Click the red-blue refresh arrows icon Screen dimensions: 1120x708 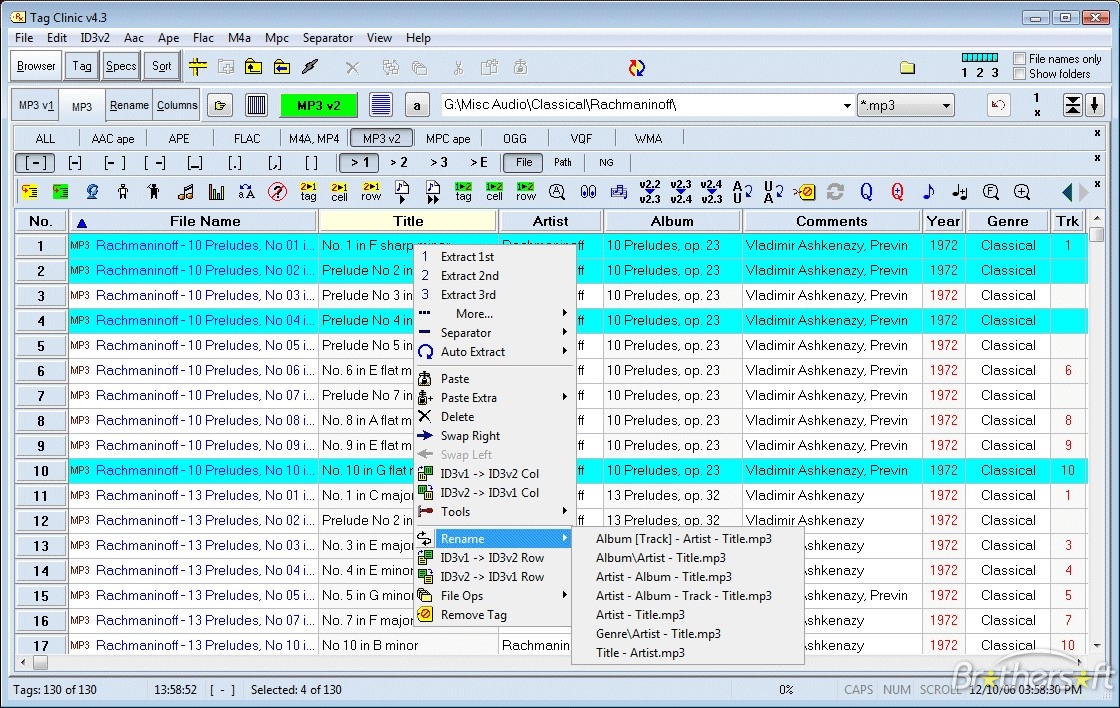coord(636,67)
